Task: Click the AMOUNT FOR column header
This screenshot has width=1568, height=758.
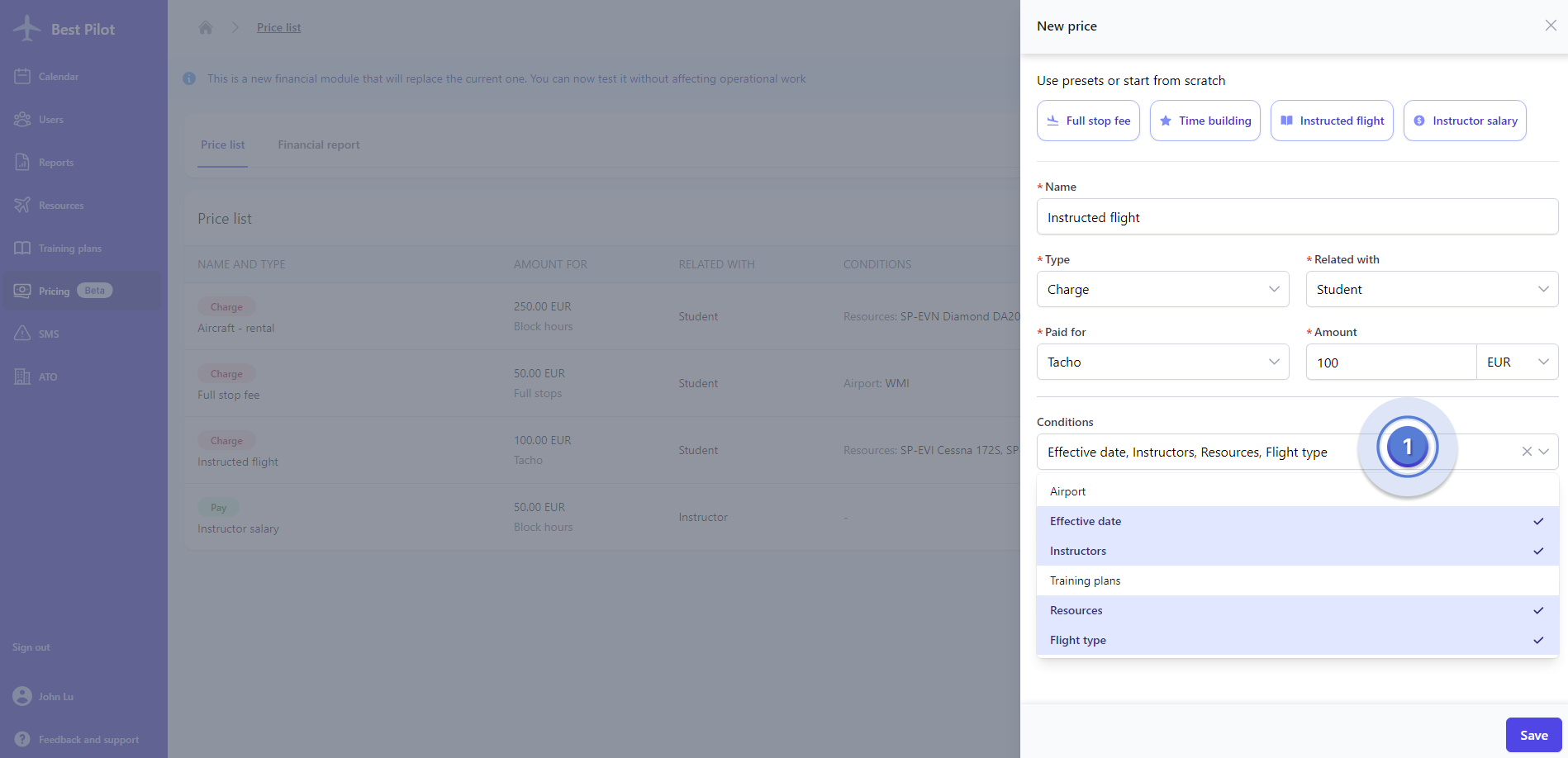Action: coord(550,264)
